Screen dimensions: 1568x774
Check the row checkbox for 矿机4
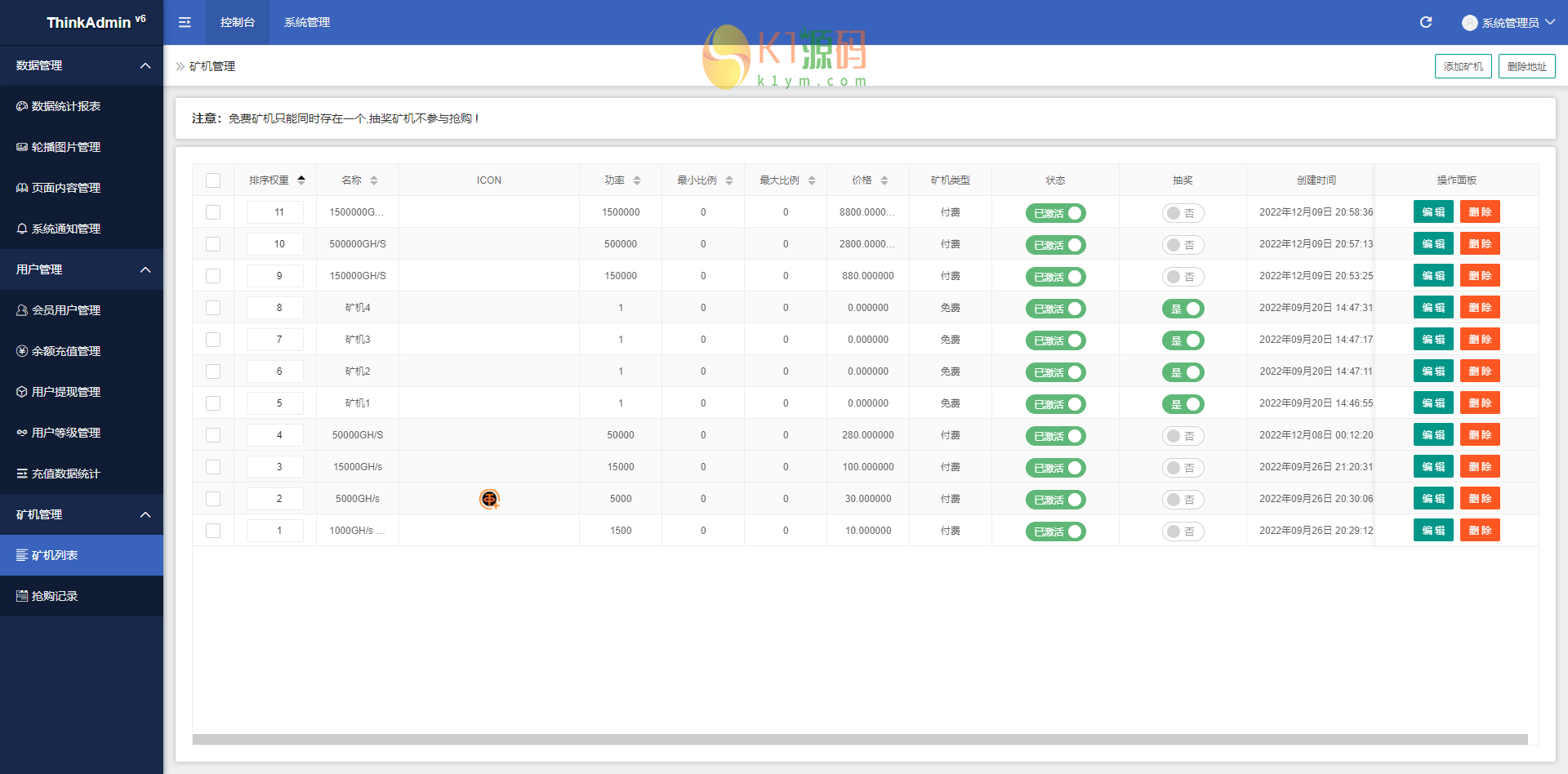pyautogui.click(x=213, y=308)
